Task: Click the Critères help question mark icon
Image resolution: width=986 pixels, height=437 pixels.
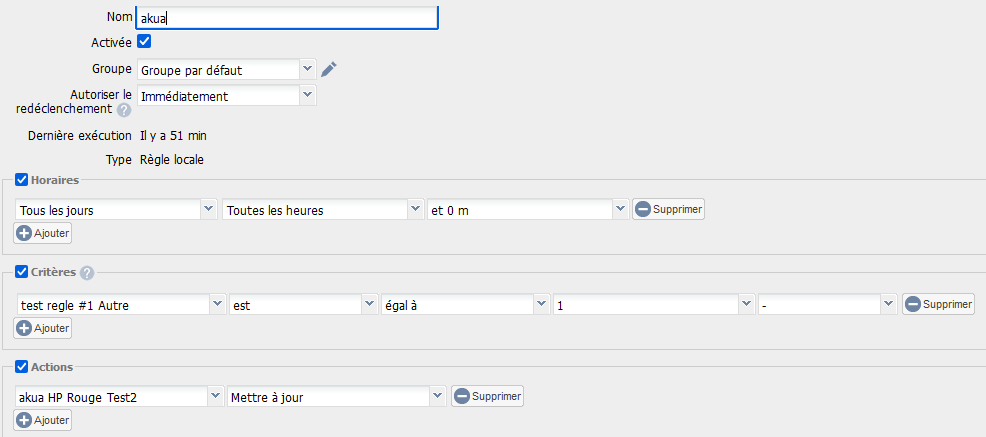Action: [87, 273]
